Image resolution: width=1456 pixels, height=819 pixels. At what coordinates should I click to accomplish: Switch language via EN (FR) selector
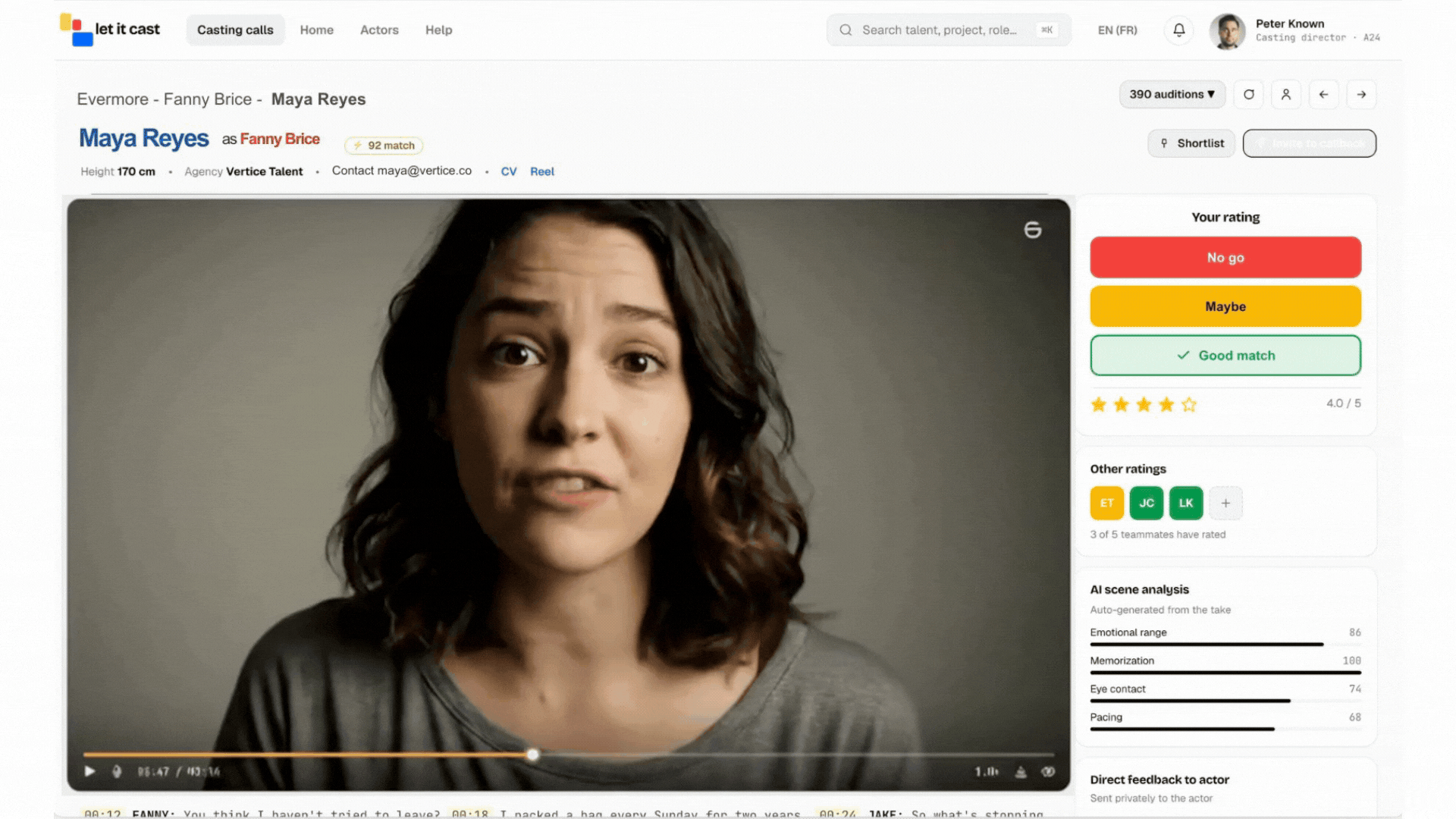coord(1117,30)
